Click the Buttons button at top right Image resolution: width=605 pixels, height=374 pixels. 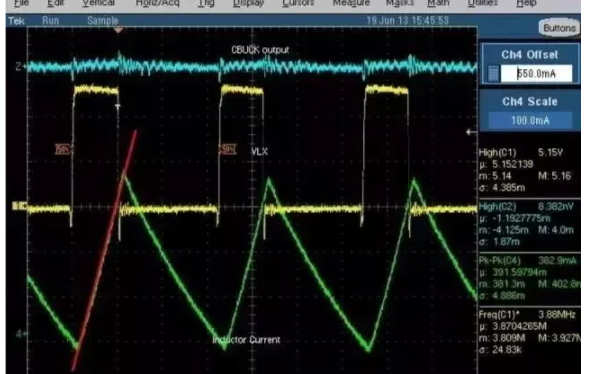coord(559,28)
